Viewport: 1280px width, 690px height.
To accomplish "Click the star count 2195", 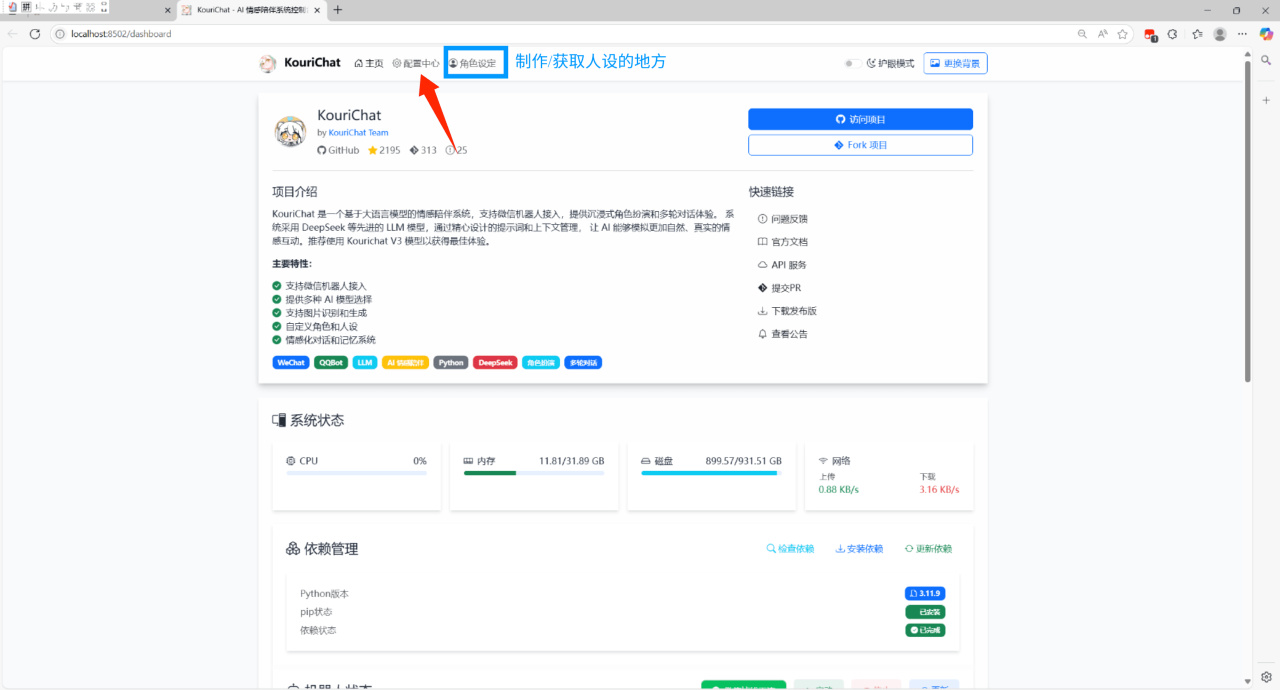I will coord(384,150).
